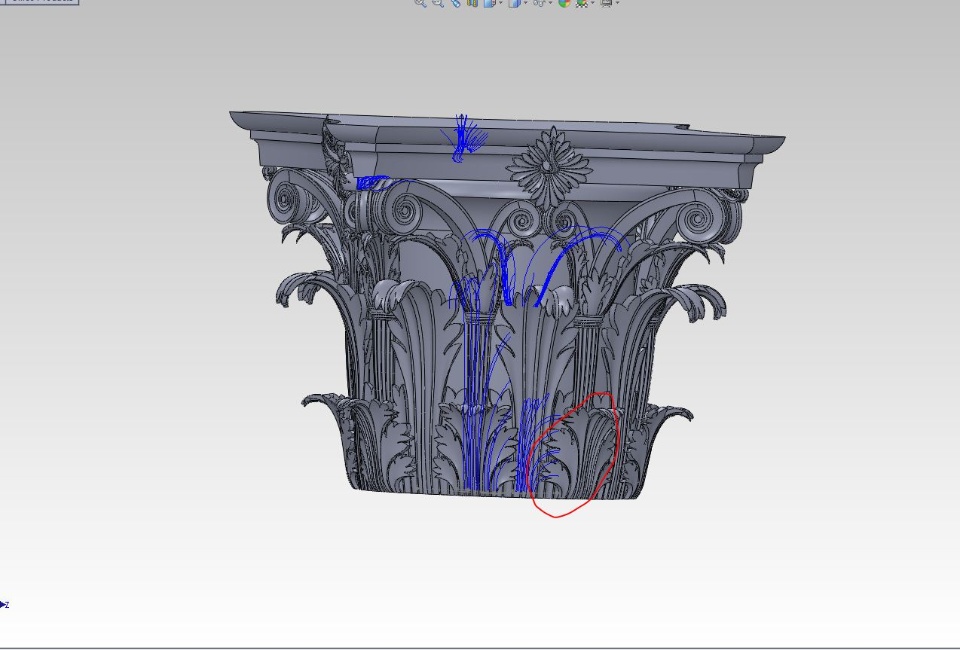This screenshot has width=960, height=650.
Task: Click the View Settings monitor icon
Action: 606,3
